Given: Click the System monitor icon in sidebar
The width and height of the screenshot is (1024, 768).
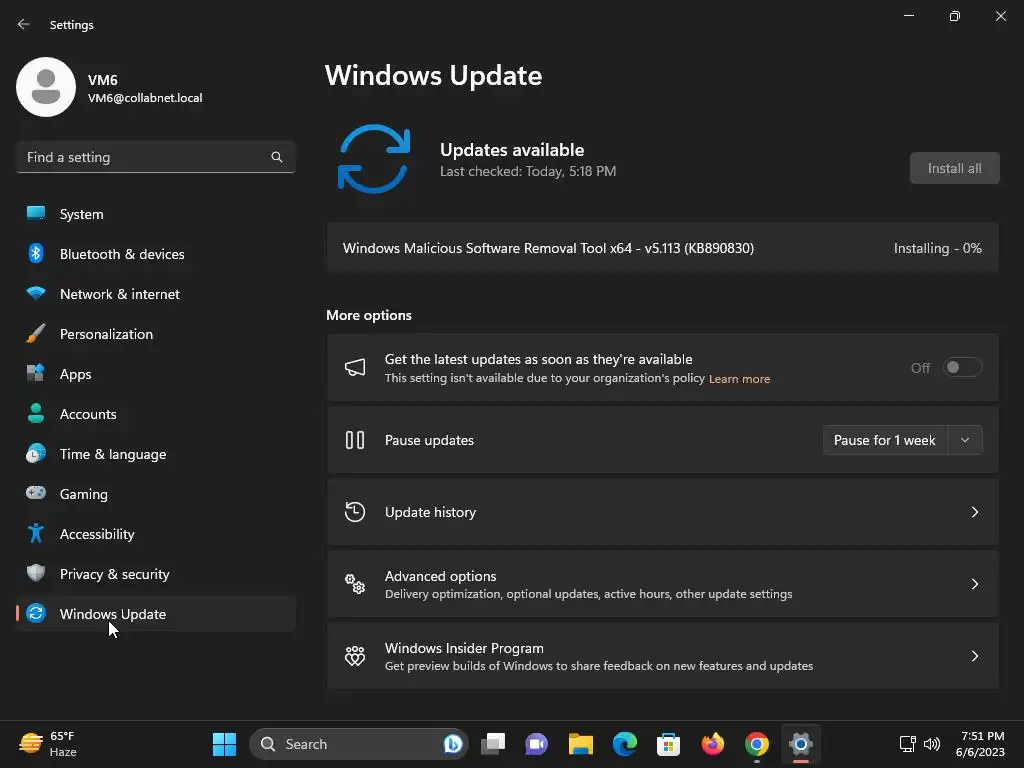Looking at the screenshot, I should pos(36,213).
